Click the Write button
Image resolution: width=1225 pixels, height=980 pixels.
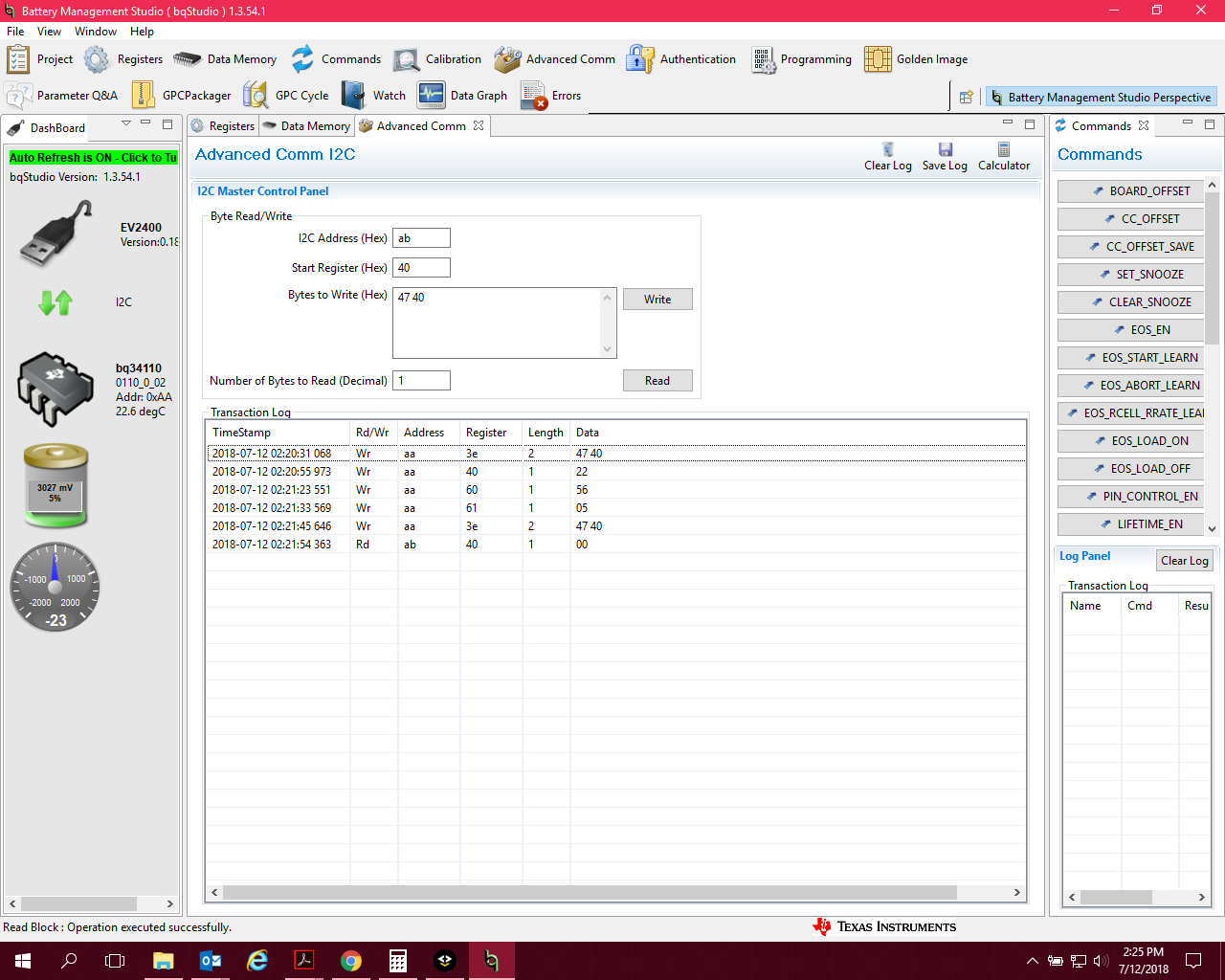pyautogui.click(x=657, y=300)
